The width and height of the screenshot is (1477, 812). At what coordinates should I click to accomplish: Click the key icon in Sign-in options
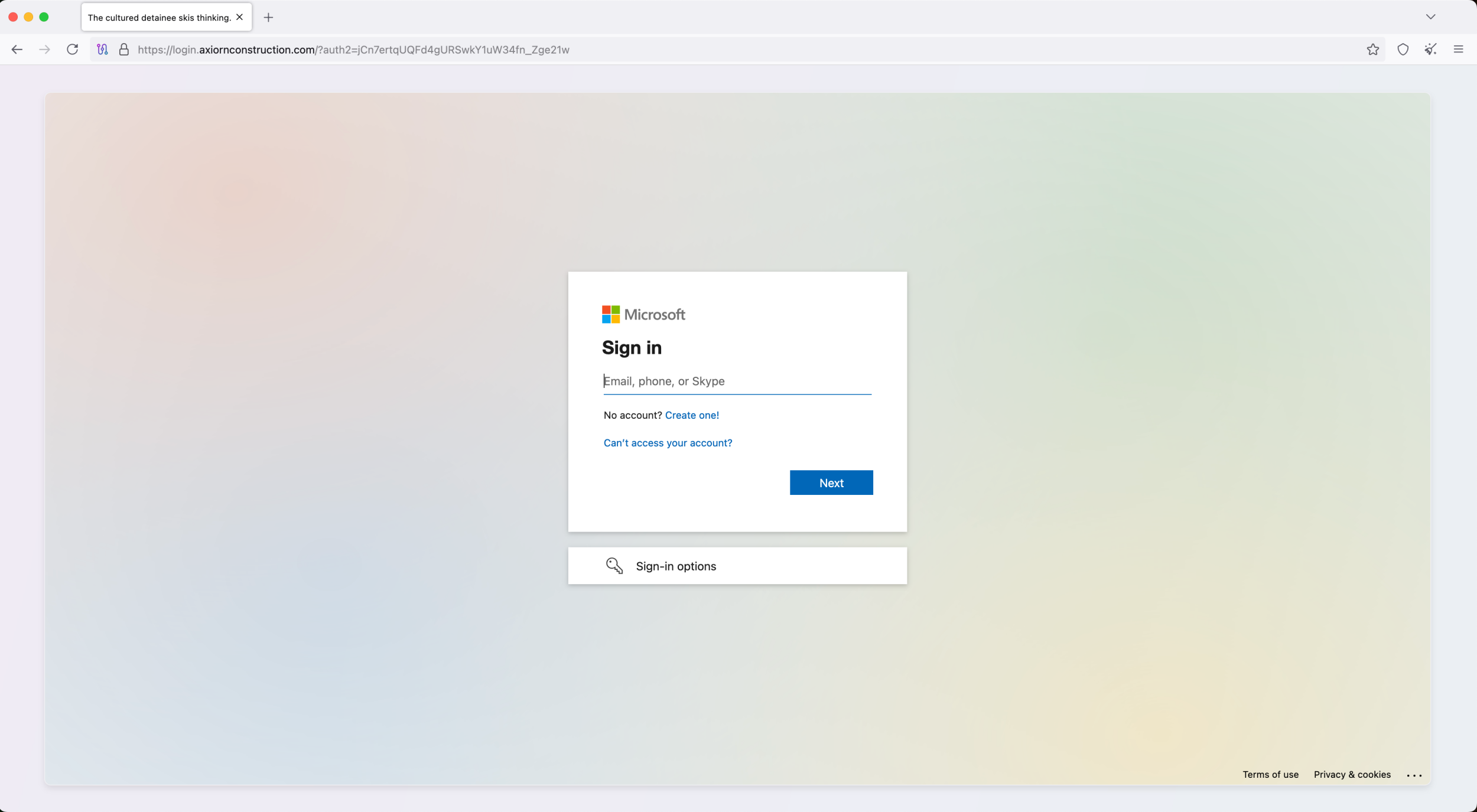(x=613, y=565)
